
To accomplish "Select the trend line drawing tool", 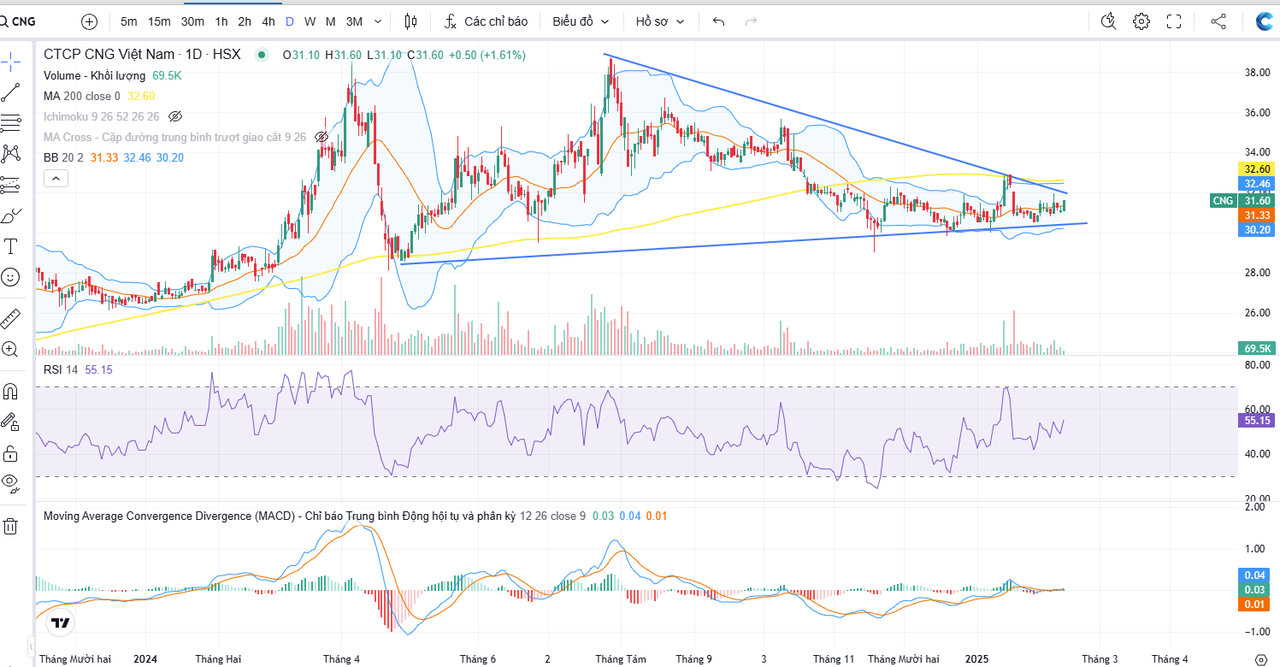I will [x=11, y=92].
